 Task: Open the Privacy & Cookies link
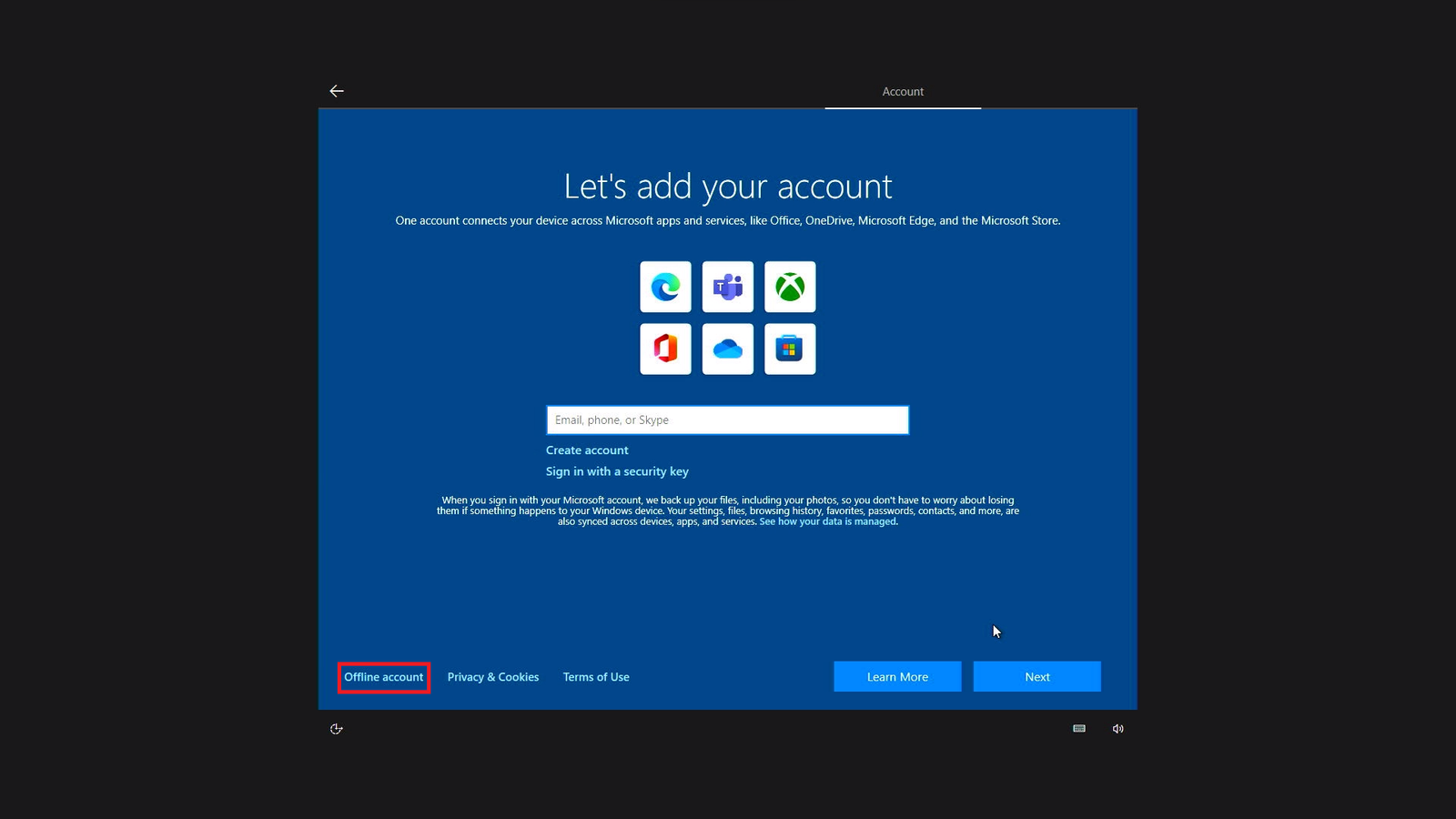[493, 677]
